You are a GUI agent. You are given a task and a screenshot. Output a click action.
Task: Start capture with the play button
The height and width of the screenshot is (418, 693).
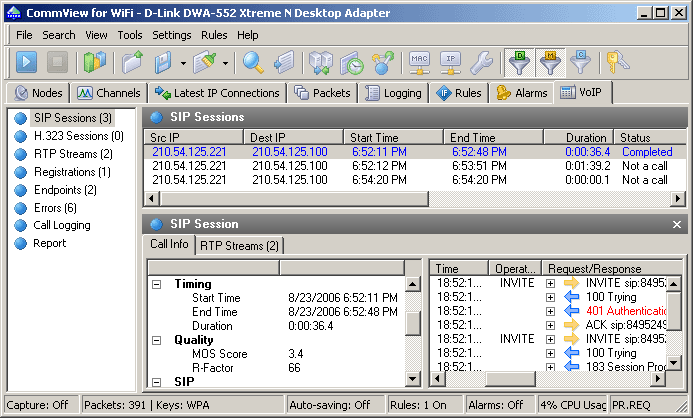(x=26, y=62)
